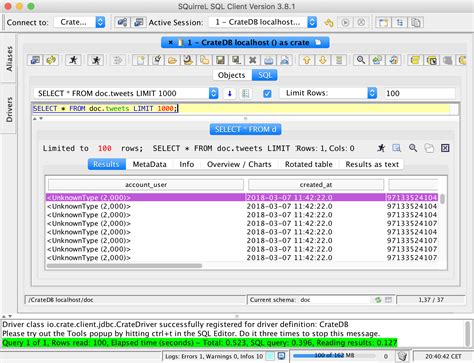Click the down arrow next SQL icon
Screen dimensions: 474x363
click(x=323, y=60)
